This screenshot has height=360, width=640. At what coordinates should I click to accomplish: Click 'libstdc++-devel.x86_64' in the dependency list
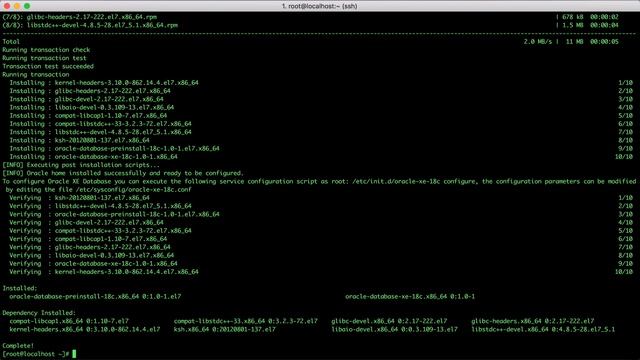coord(510,329)
